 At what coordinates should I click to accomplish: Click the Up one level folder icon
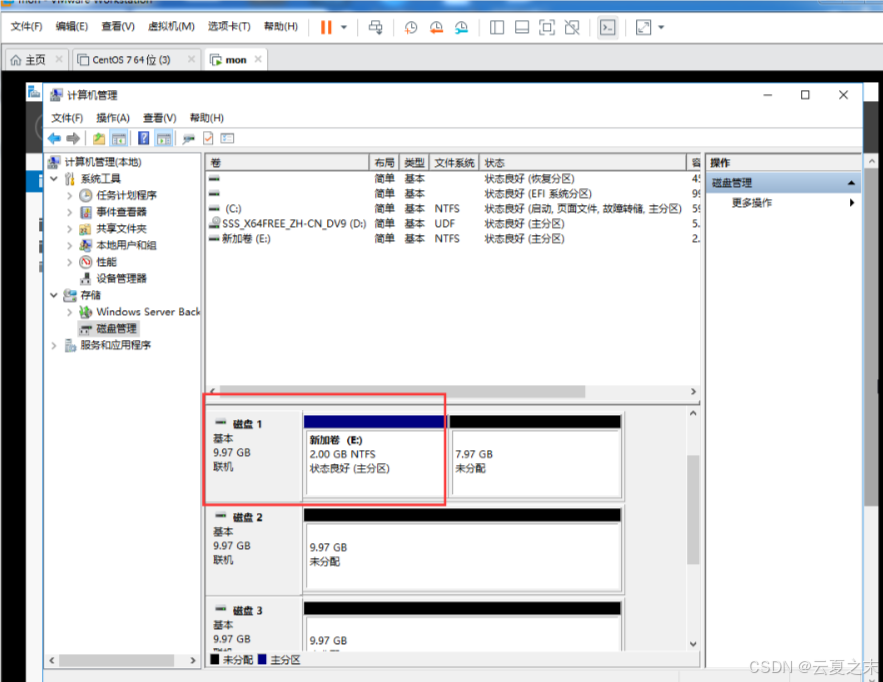pos(99,138)
